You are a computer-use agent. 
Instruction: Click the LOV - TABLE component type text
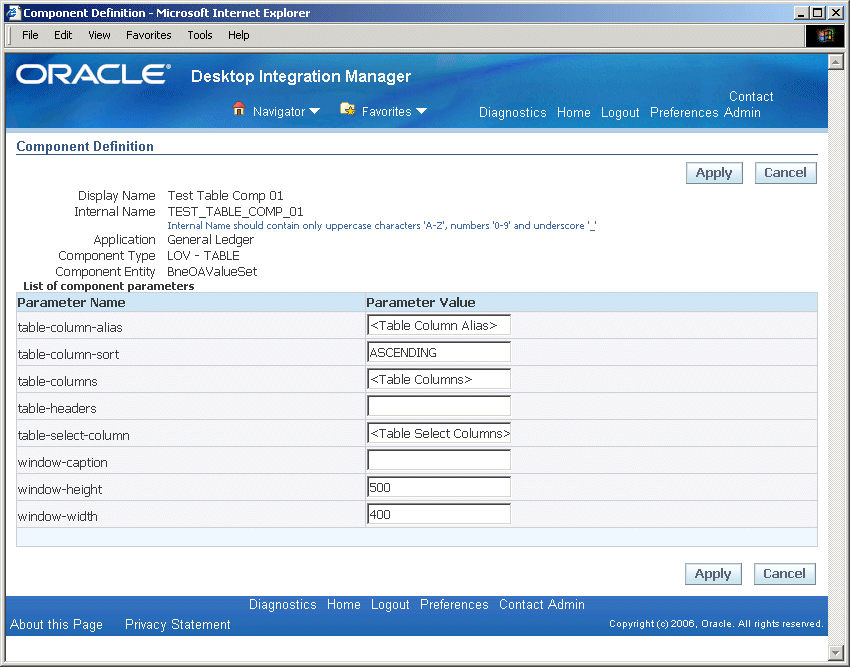[203, 256]
